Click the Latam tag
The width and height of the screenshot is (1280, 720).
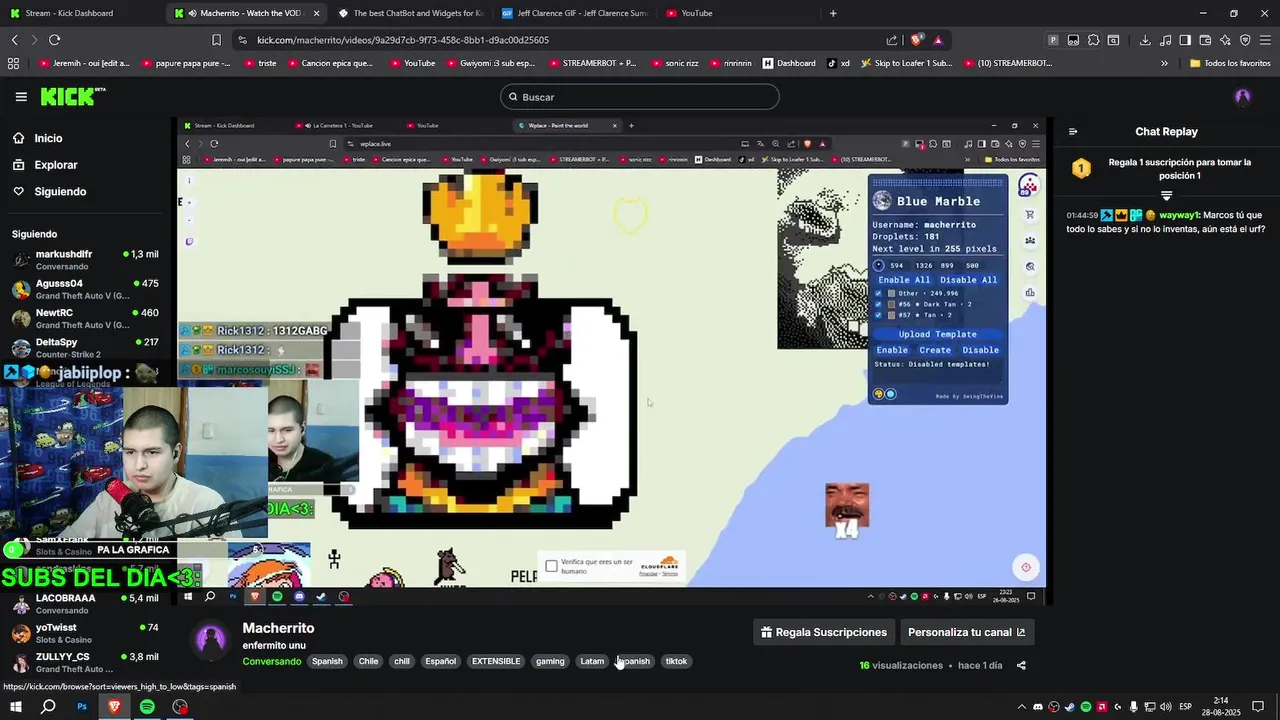(592, 661)
